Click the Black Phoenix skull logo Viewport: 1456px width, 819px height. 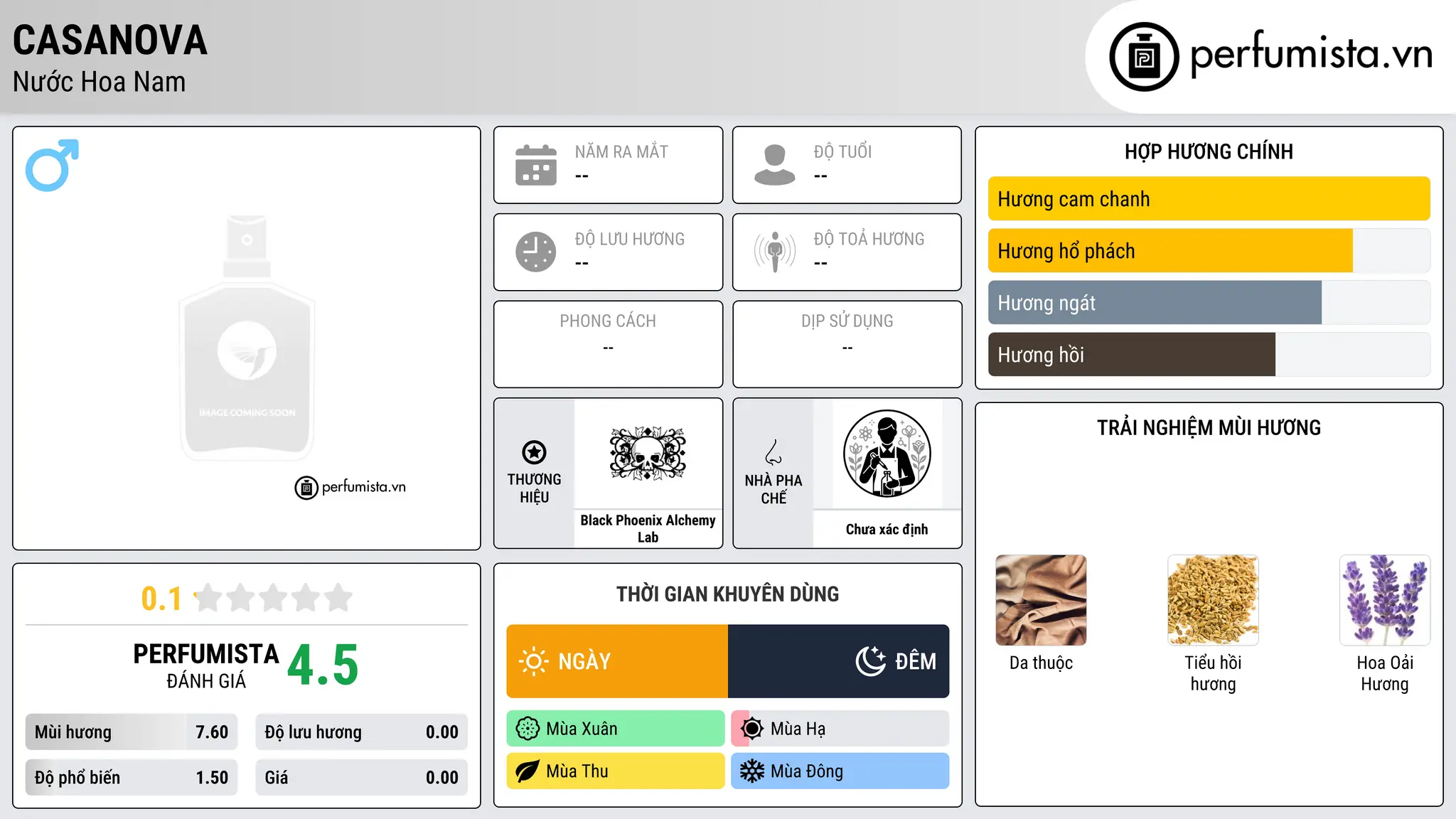648,454
